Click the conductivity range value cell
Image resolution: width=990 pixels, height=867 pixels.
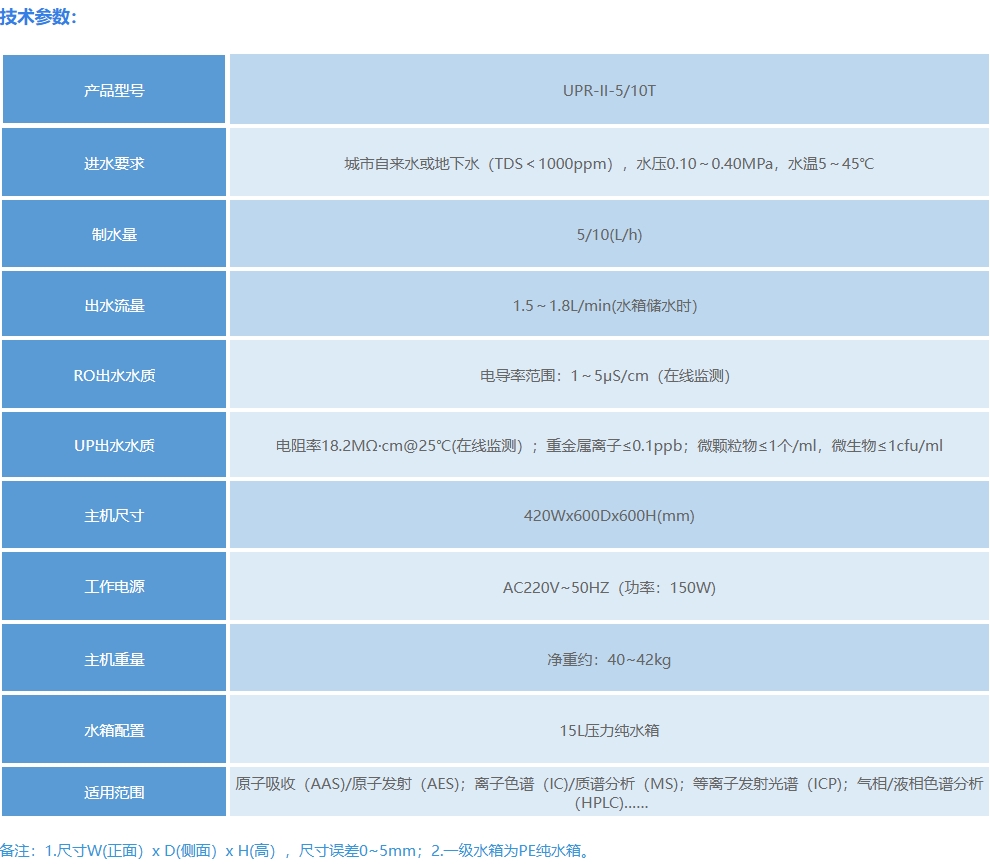[x=608, y=375]
